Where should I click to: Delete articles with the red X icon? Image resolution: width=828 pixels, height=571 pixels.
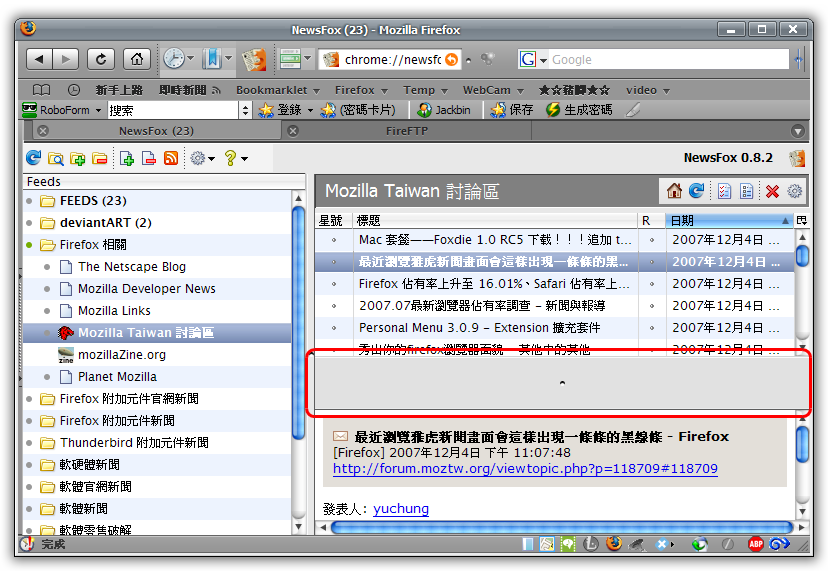point(772,191)
